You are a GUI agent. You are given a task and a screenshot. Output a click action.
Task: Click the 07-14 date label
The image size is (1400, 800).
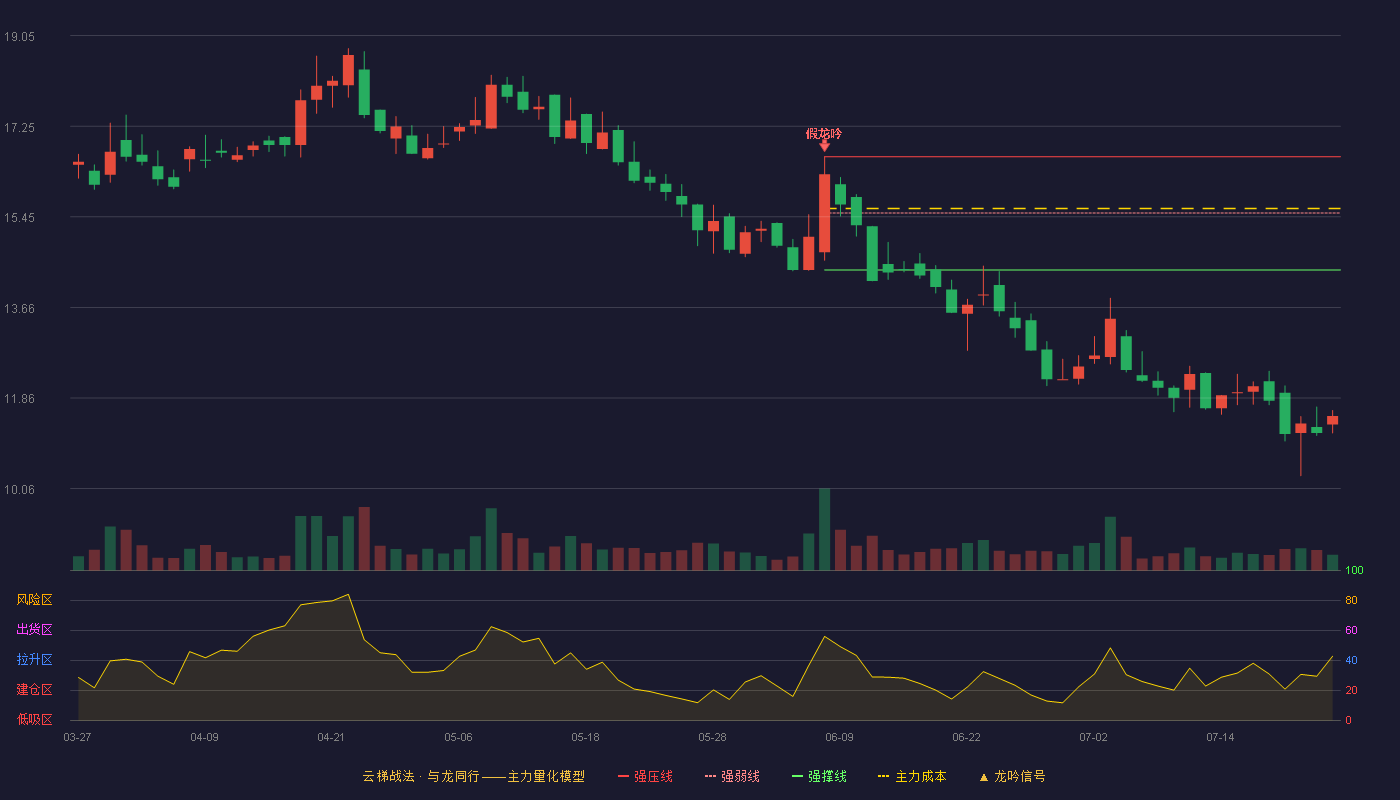1220,737
